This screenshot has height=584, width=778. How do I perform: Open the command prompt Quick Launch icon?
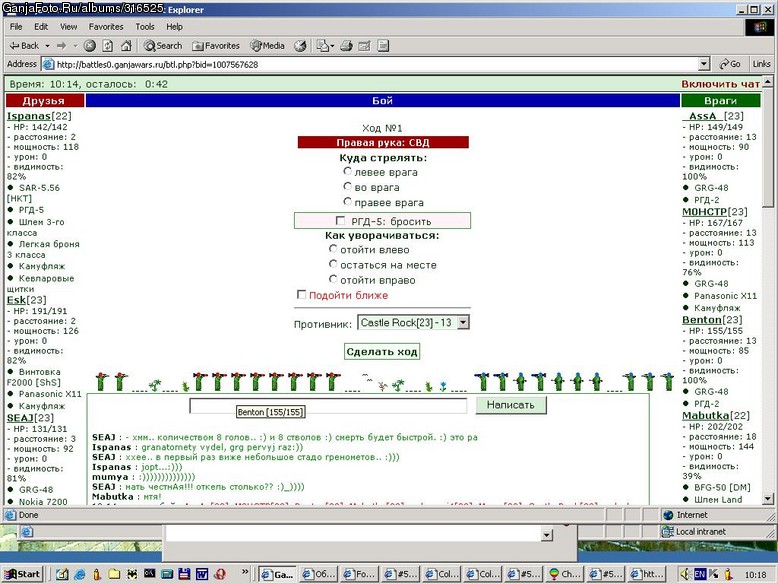149,574
